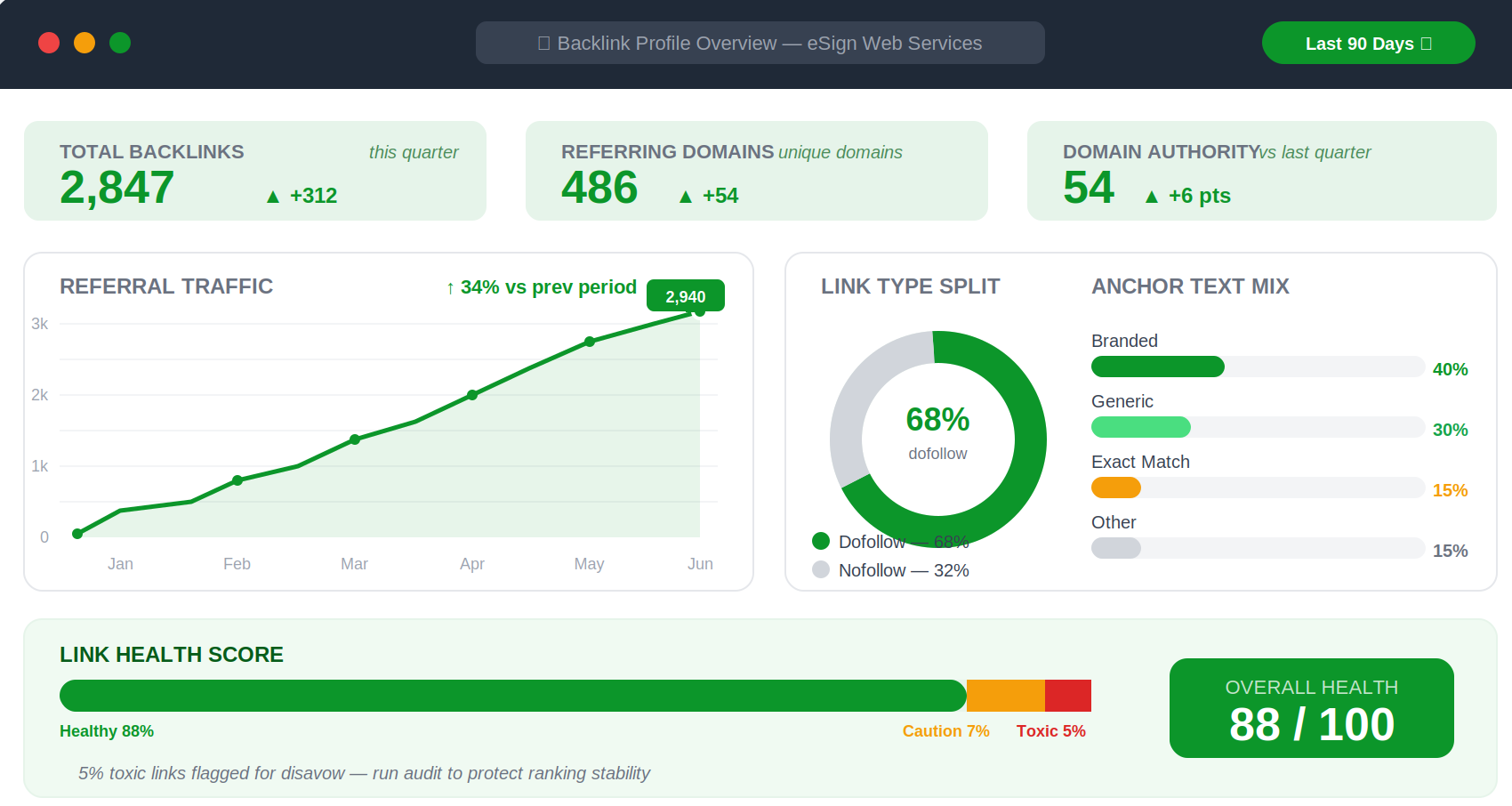The width and height of the screenshot is (1512, 806).
Task: Click the green Healthy segment of health bar
Action: (x=513, y=696)
